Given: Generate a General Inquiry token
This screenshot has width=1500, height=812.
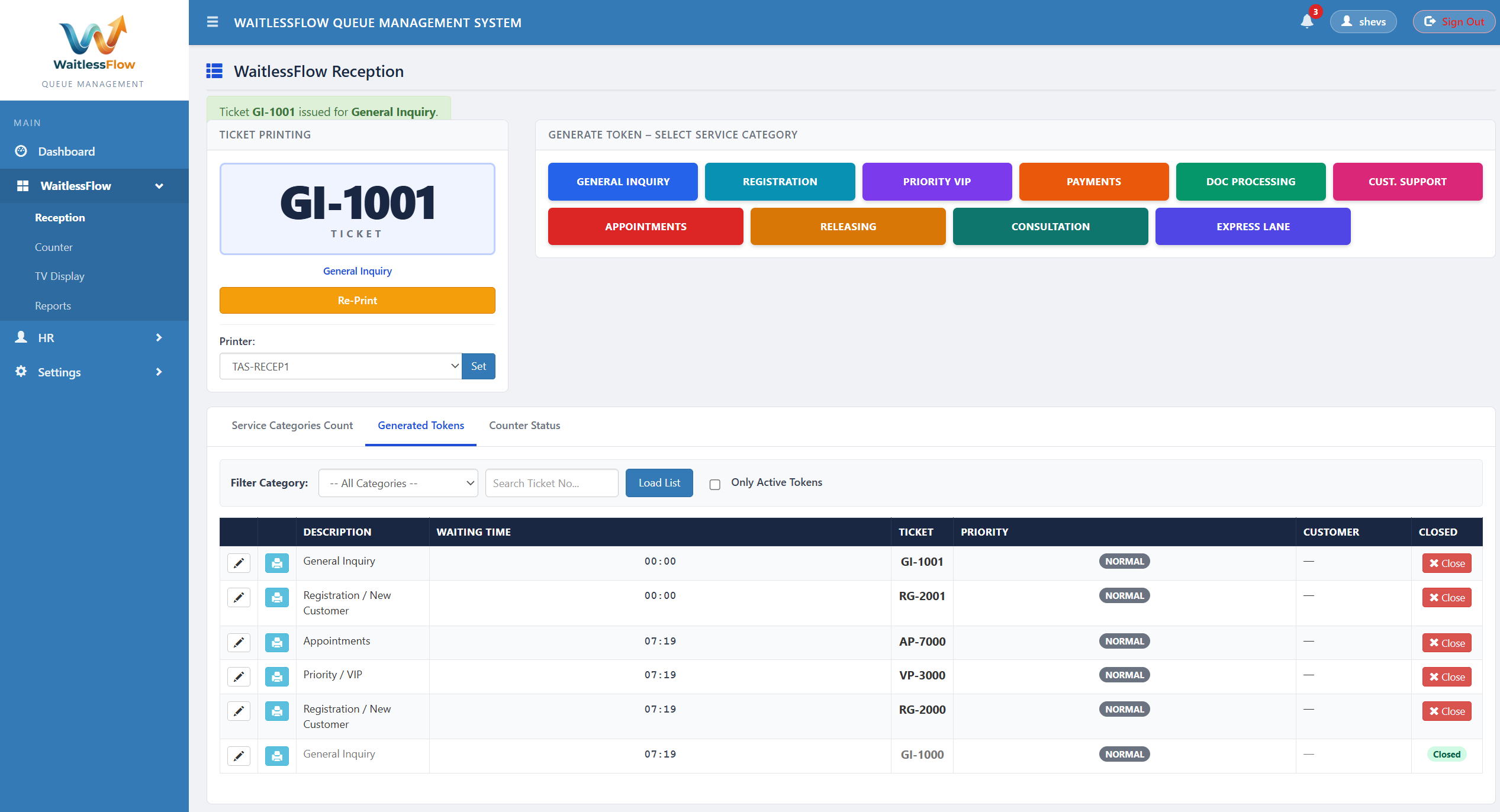Looking at the screenshot, I should pyautogui.click(x=623, y=182).
